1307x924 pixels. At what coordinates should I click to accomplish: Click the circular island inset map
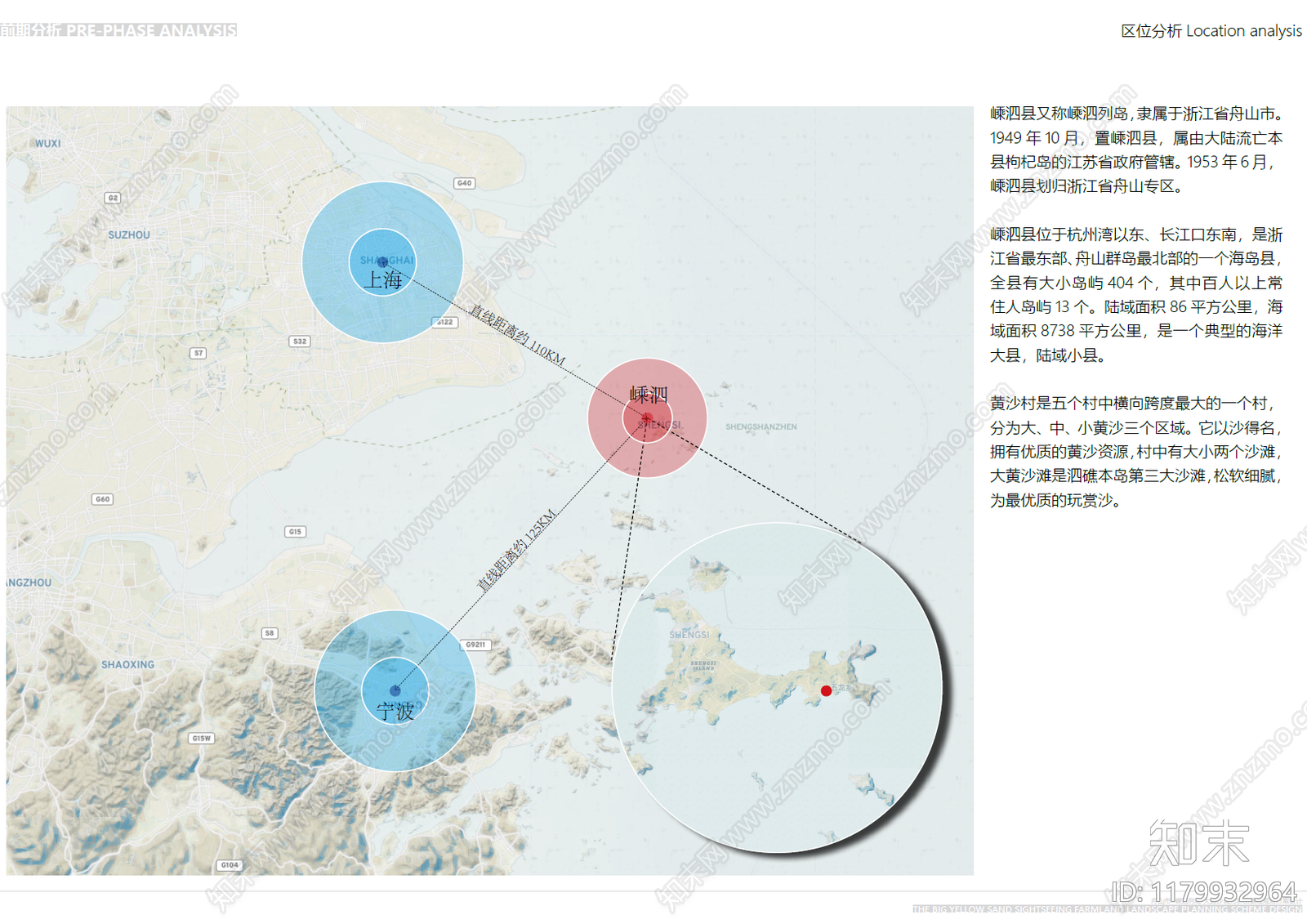click(777, 689)
